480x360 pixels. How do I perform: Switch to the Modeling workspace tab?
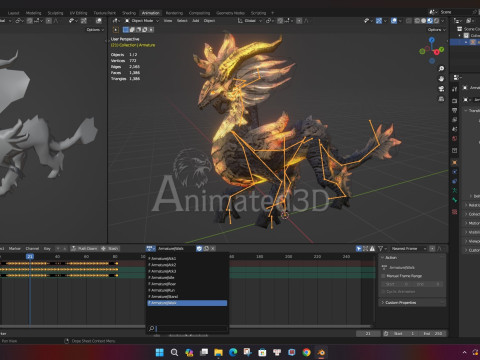pos(34,13)
